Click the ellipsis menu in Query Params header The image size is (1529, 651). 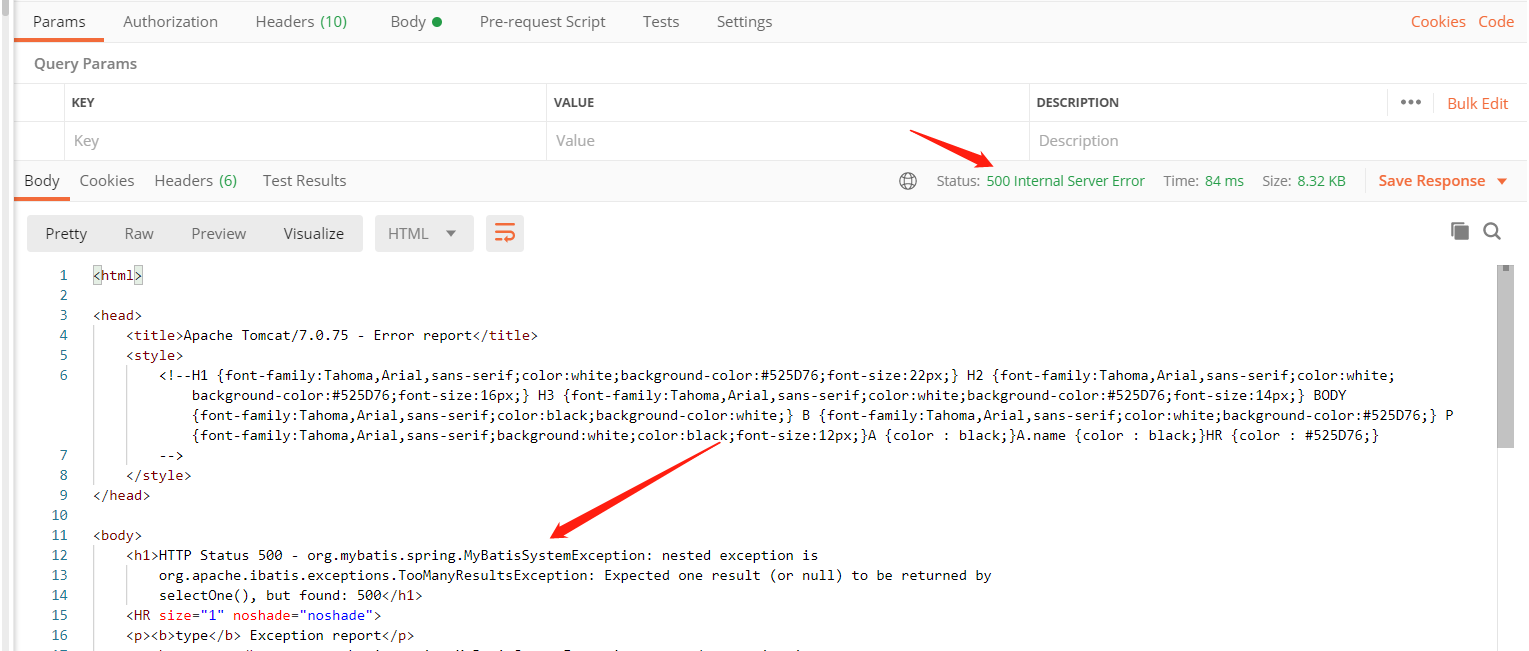pos(1410,102)
